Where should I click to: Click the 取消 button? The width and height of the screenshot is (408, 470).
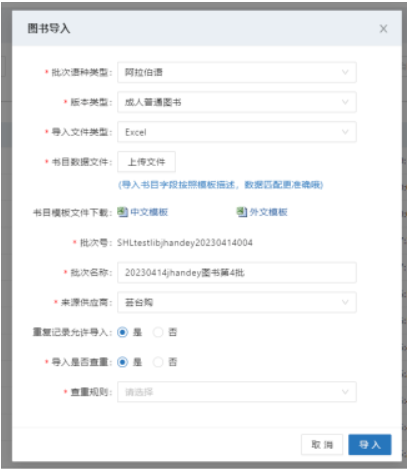322,444
